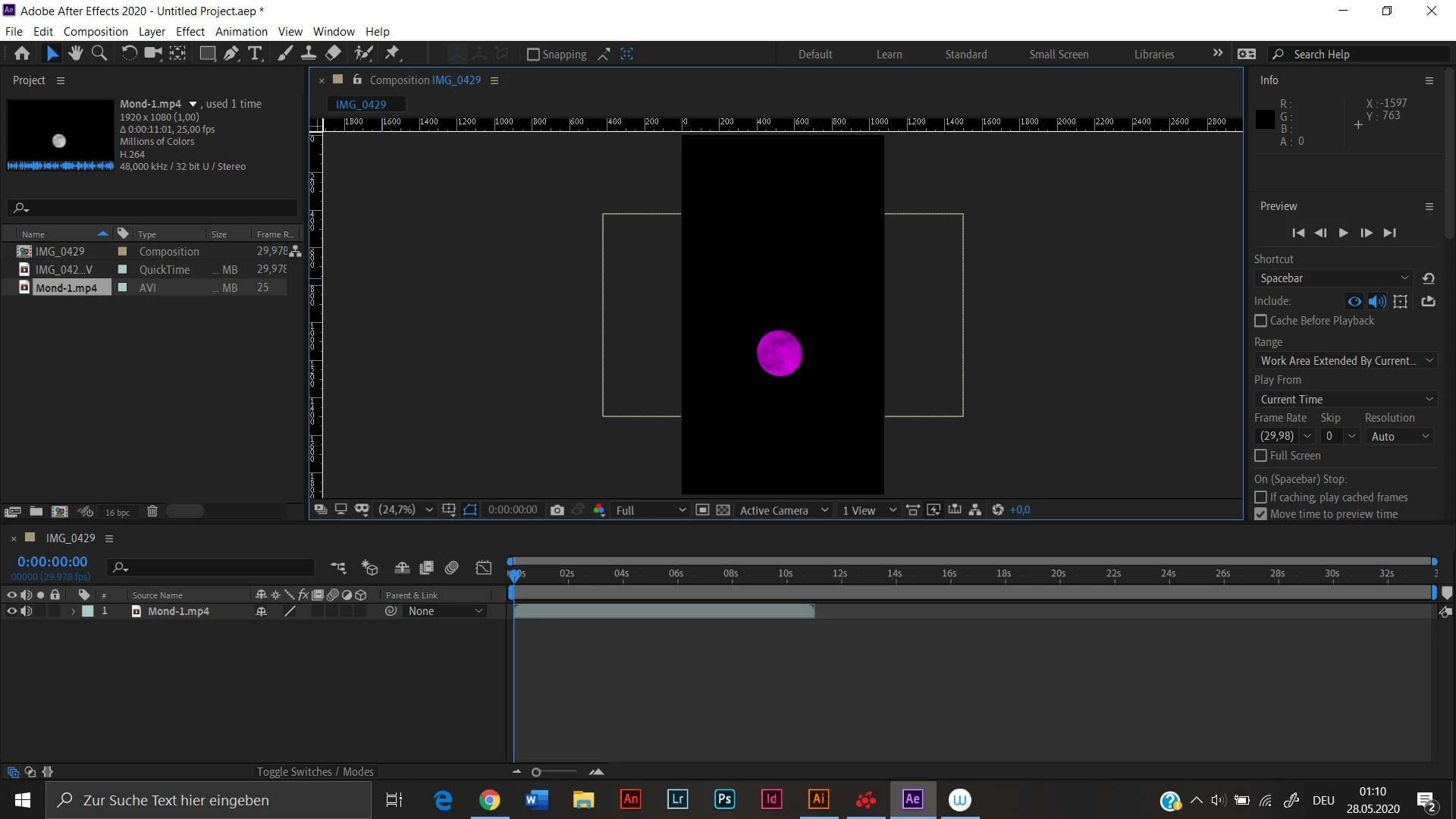Select the Horizontal Type tool
The height and width of the screenshot is (819, 1456).
[x=255, y=53]
